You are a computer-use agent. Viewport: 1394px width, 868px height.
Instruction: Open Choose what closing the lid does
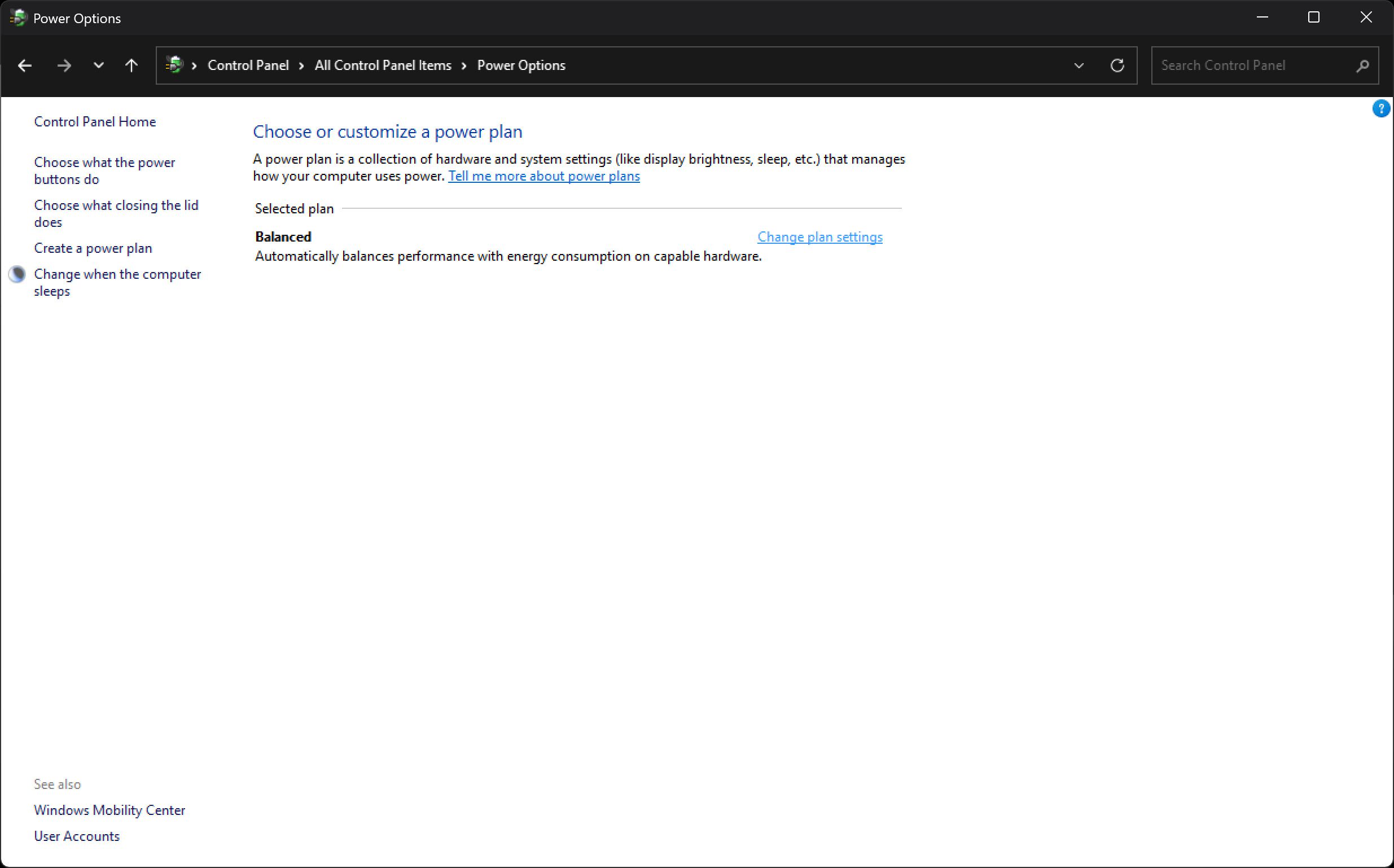pyautogui.click(x=116, y=213)
